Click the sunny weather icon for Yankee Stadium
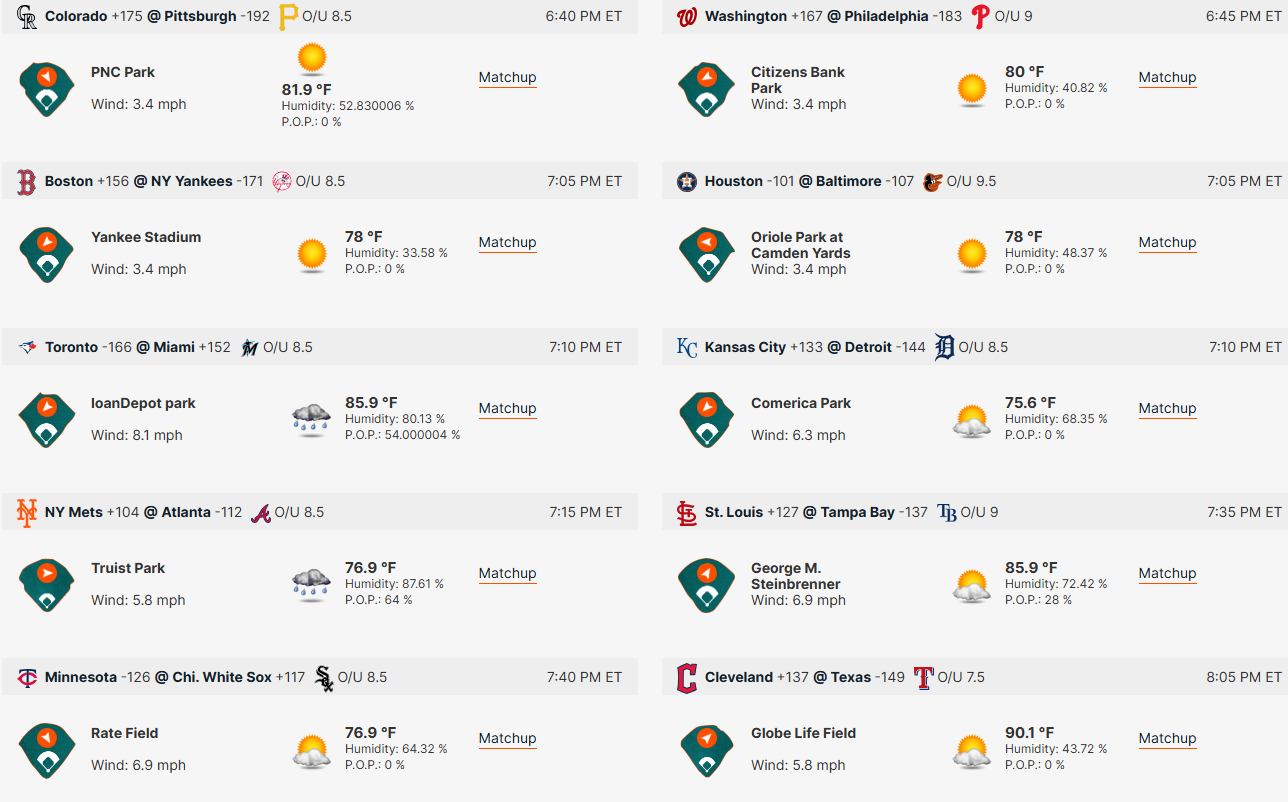Screen dimensions: 1288x802 (312, 255)
